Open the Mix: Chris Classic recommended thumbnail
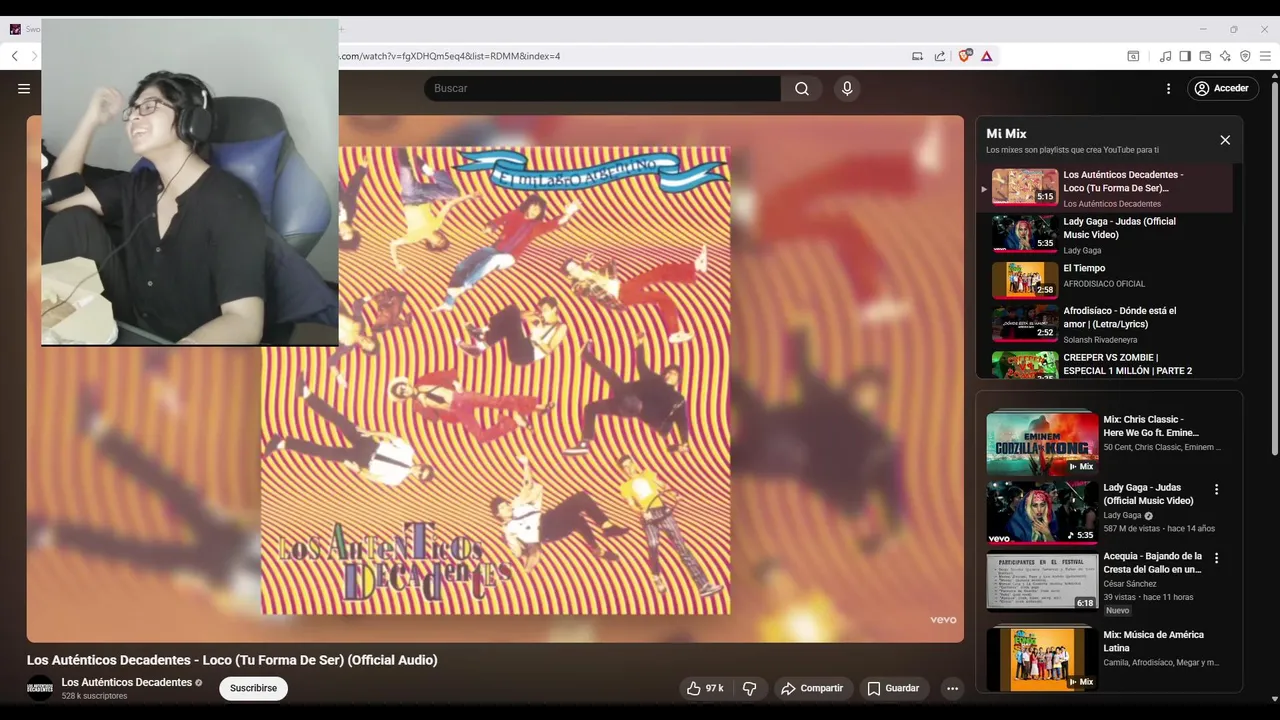Screen dimensions: 1280x720 click(x=1042, y=443)
